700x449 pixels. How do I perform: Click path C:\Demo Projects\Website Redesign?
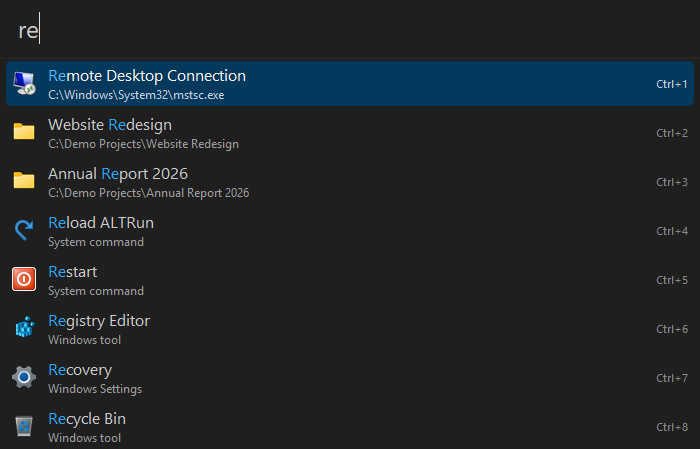pos(143,144)
